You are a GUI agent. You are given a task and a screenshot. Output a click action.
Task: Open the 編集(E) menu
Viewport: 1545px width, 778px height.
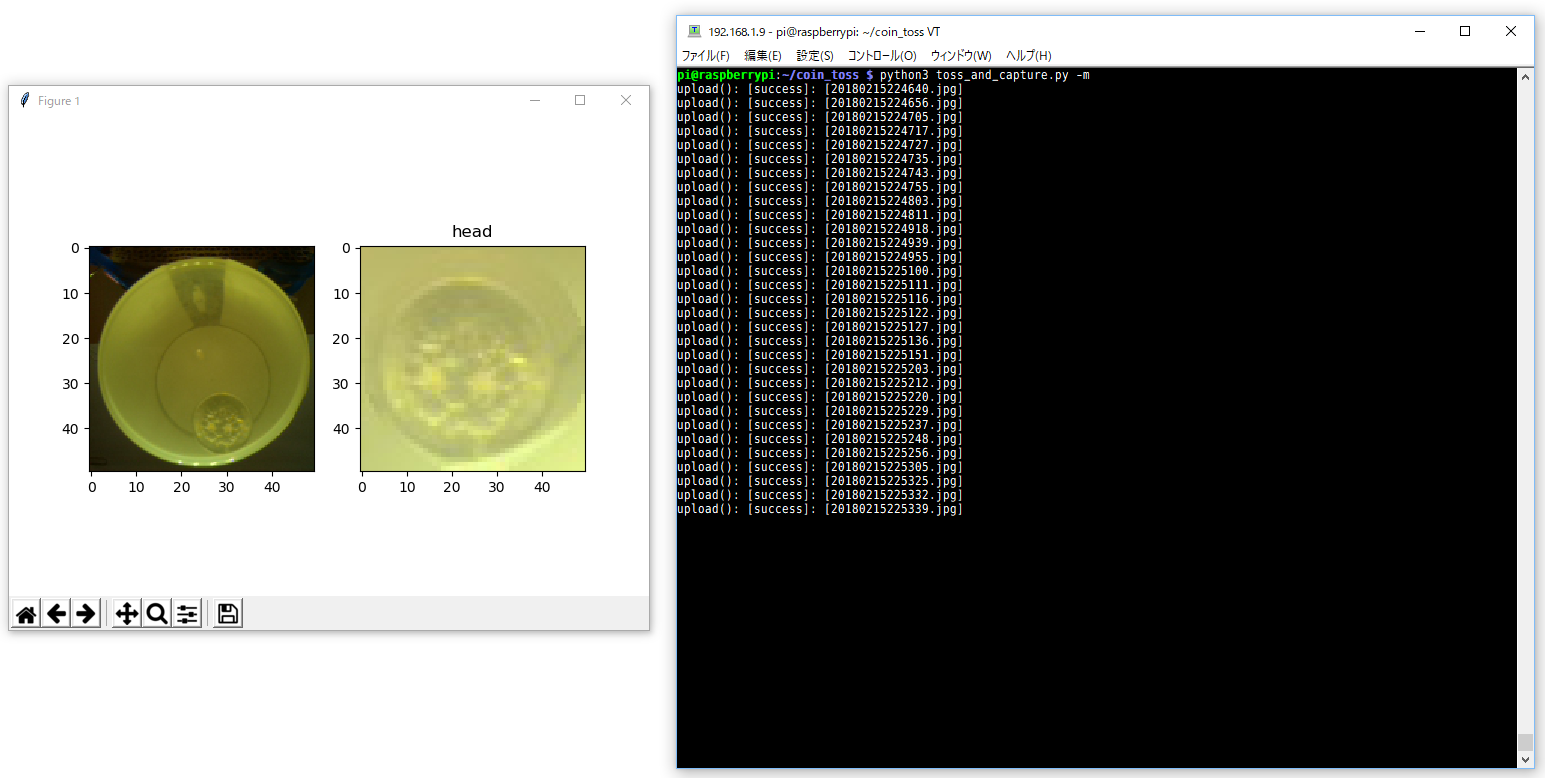coord(763,55)
